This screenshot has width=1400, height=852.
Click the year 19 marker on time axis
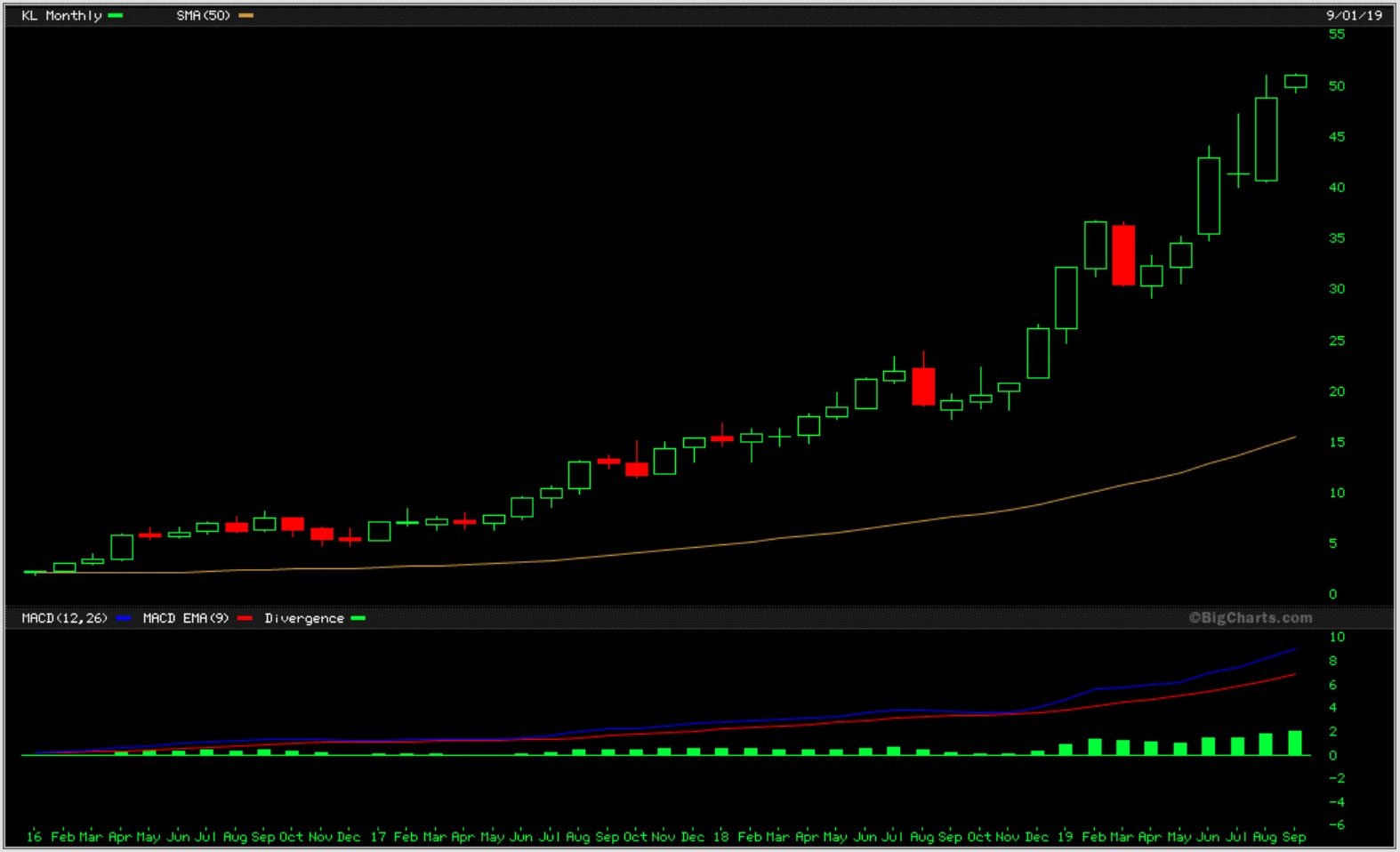coord(1065,836)
